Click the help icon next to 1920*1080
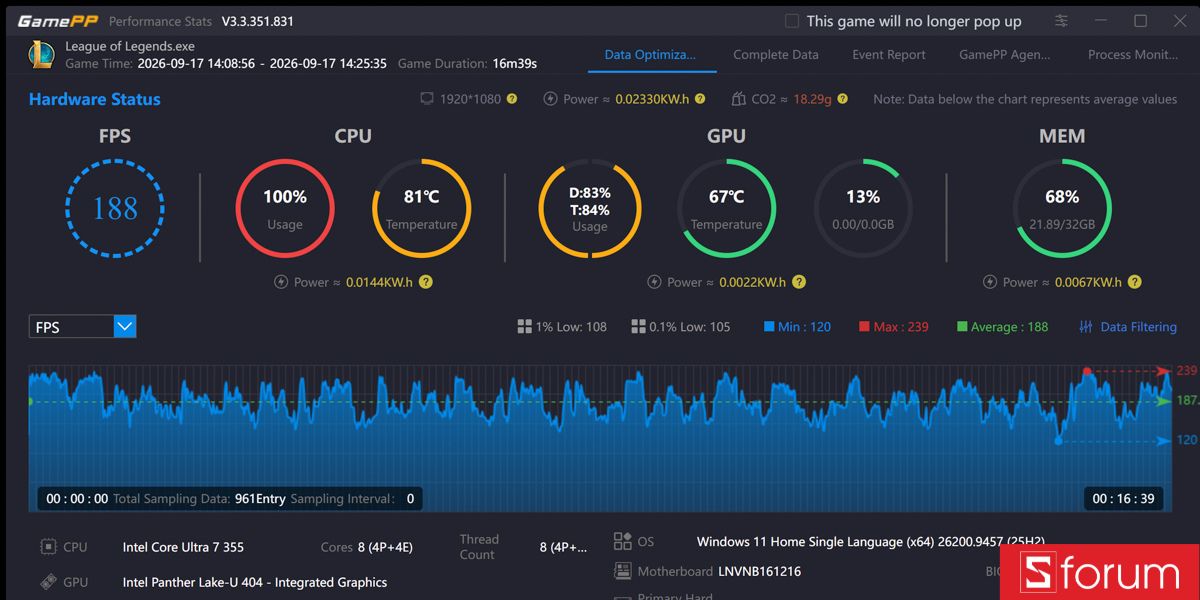 [x=512, y=99]
